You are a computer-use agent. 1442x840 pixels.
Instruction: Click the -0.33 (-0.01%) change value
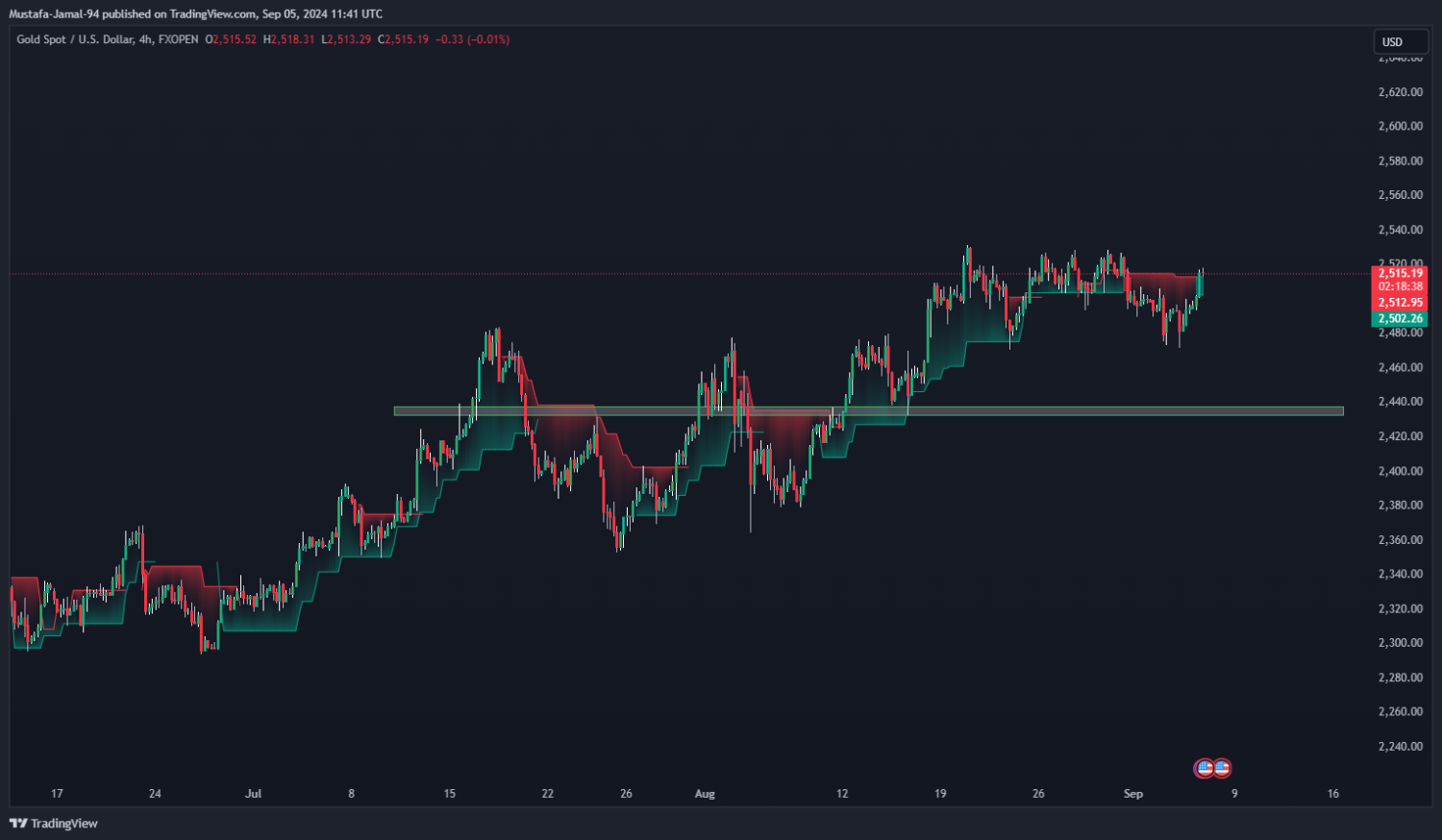point(472,39)
